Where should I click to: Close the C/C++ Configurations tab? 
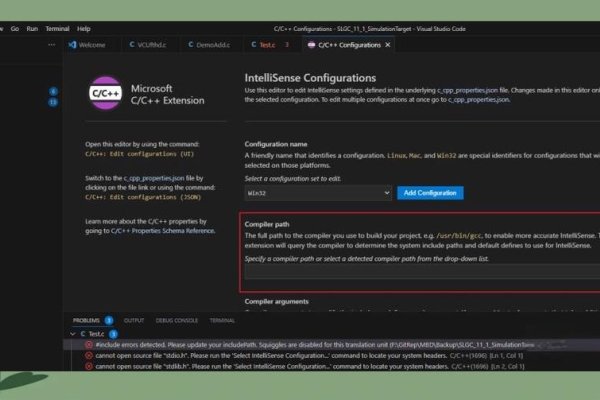[388, 45]
